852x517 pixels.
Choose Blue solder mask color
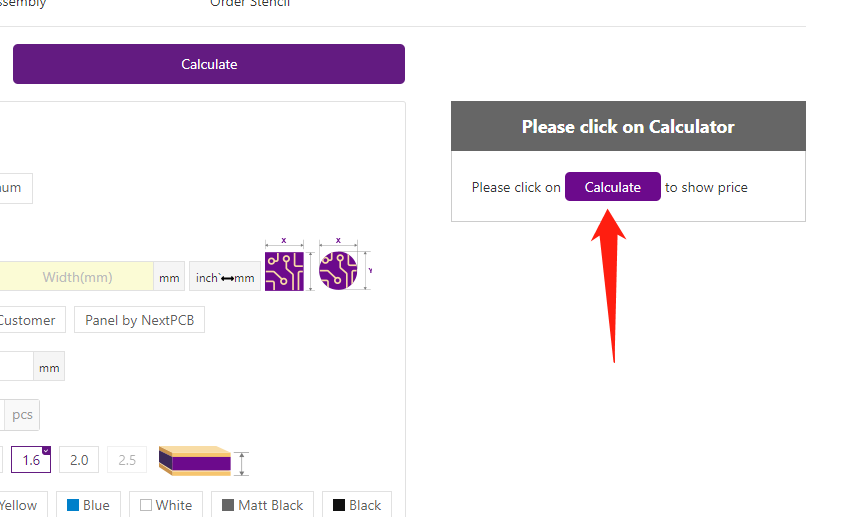pos(88,505)
